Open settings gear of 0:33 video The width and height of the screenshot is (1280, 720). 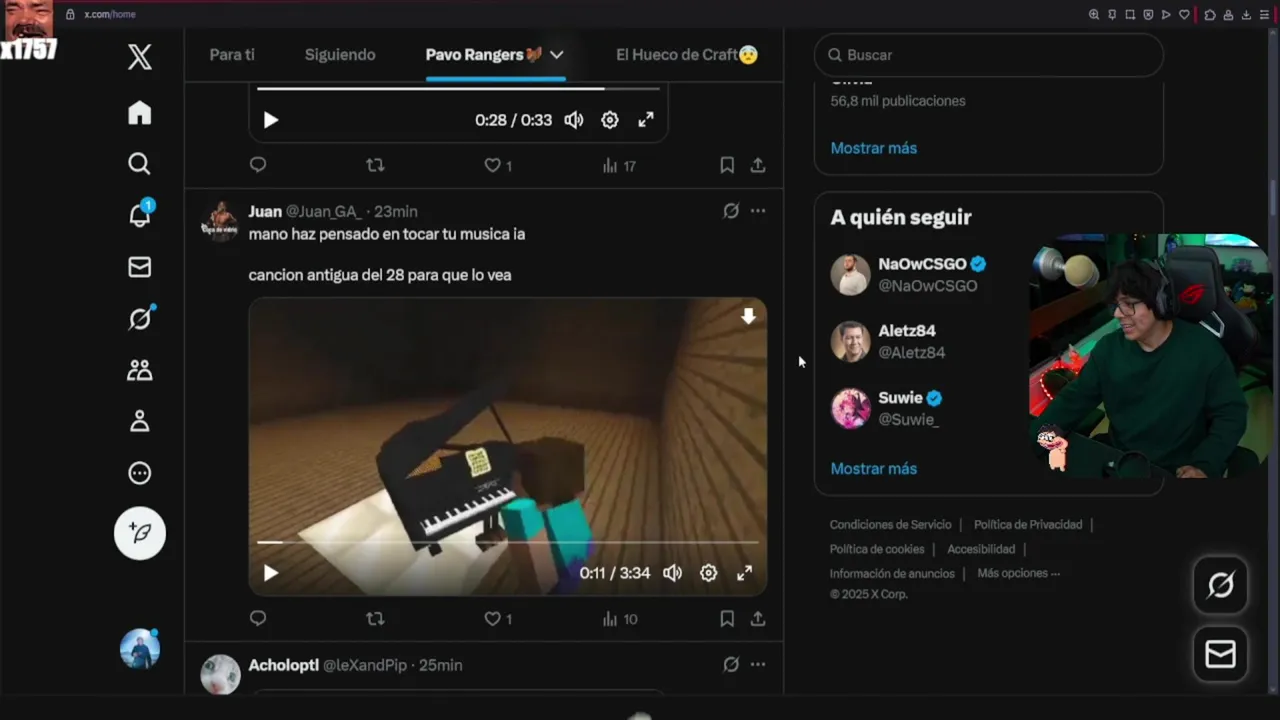(610, 120)
